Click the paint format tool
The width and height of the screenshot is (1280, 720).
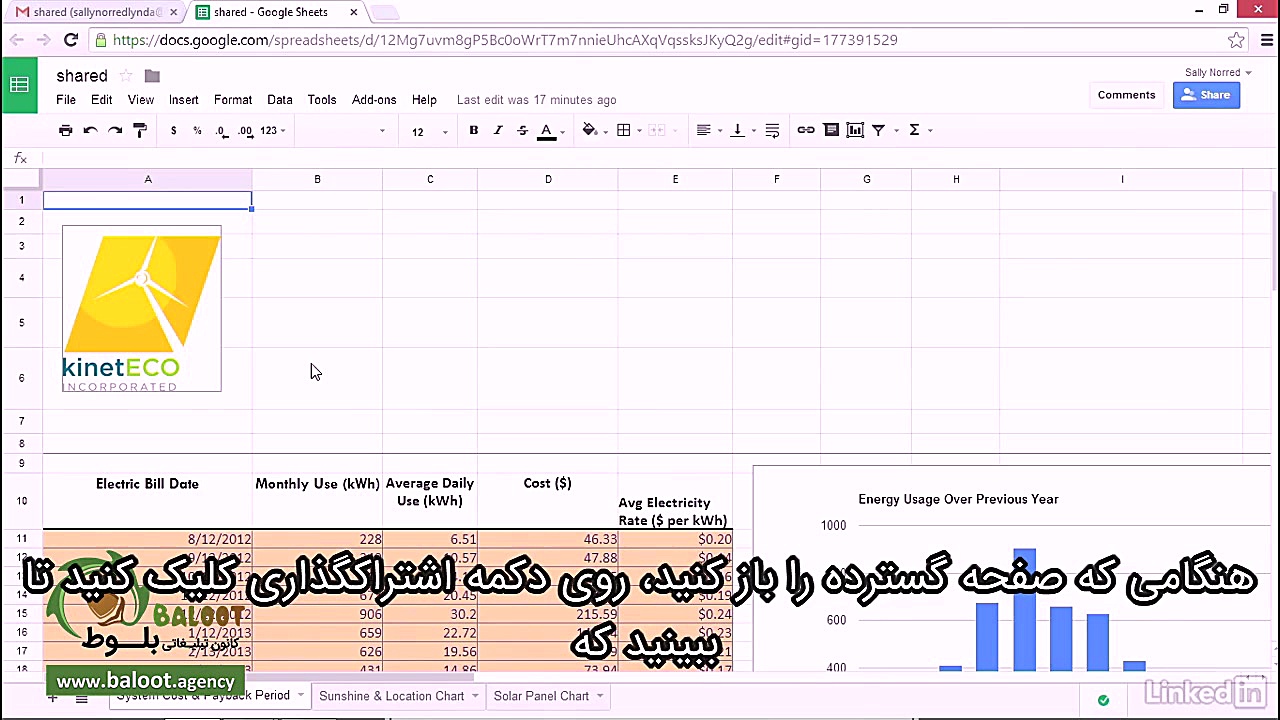coord(140,130)
